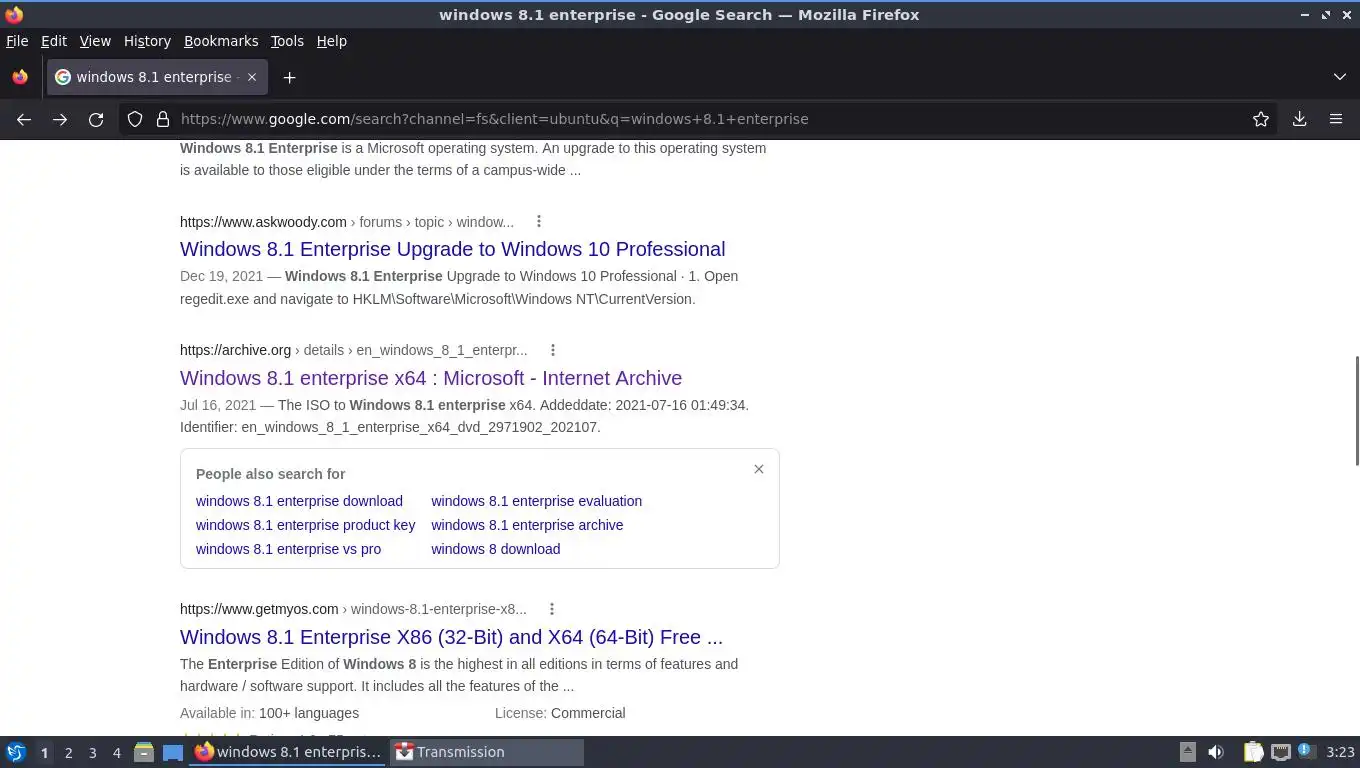Search windows 8.1 enterprise download
The height and width of the screenshot is (768, 1360).
coord(299,501)
